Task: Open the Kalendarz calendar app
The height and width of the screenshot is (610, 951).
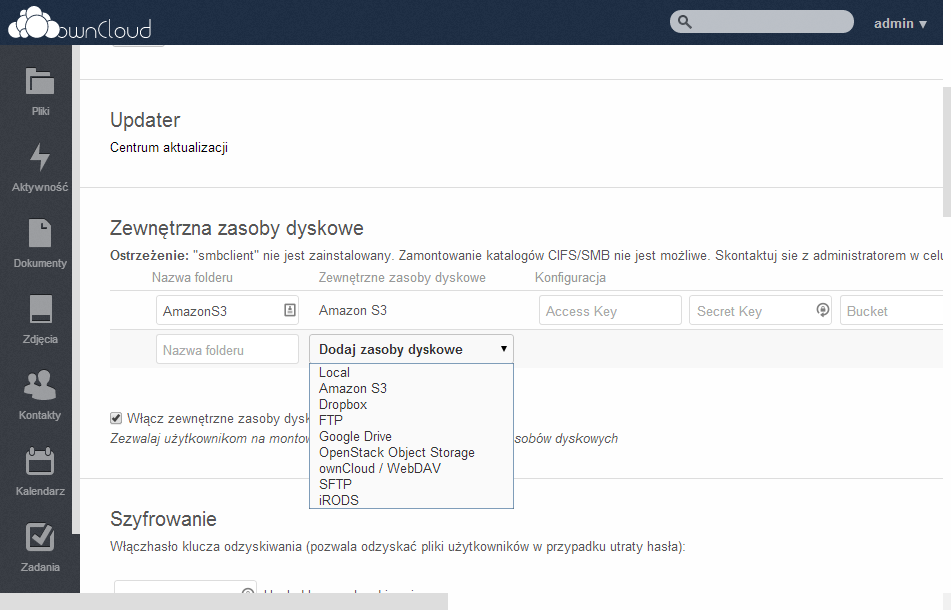Action: pos(40,471)
